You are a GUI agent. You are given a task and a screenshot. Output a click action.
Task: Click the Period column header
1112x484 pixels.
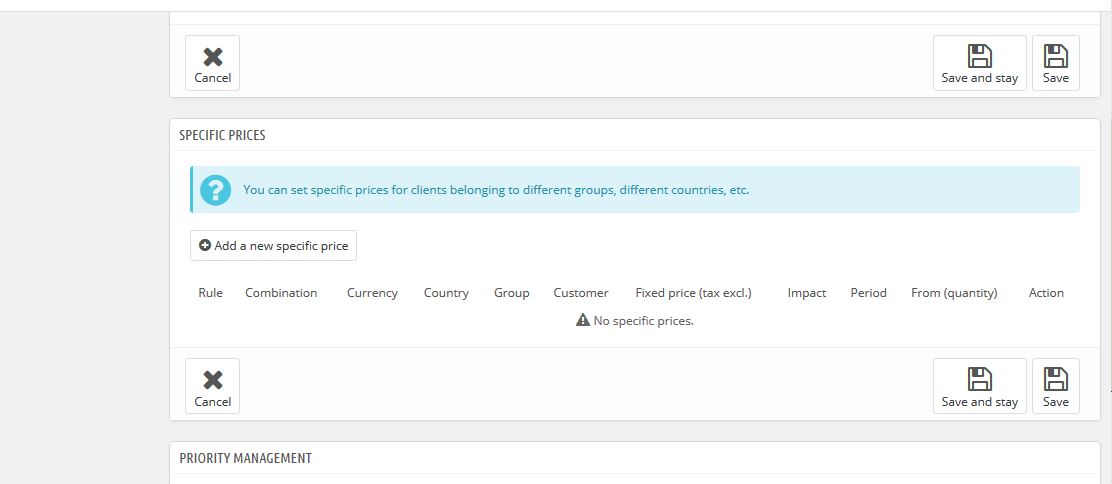[868, 293]
